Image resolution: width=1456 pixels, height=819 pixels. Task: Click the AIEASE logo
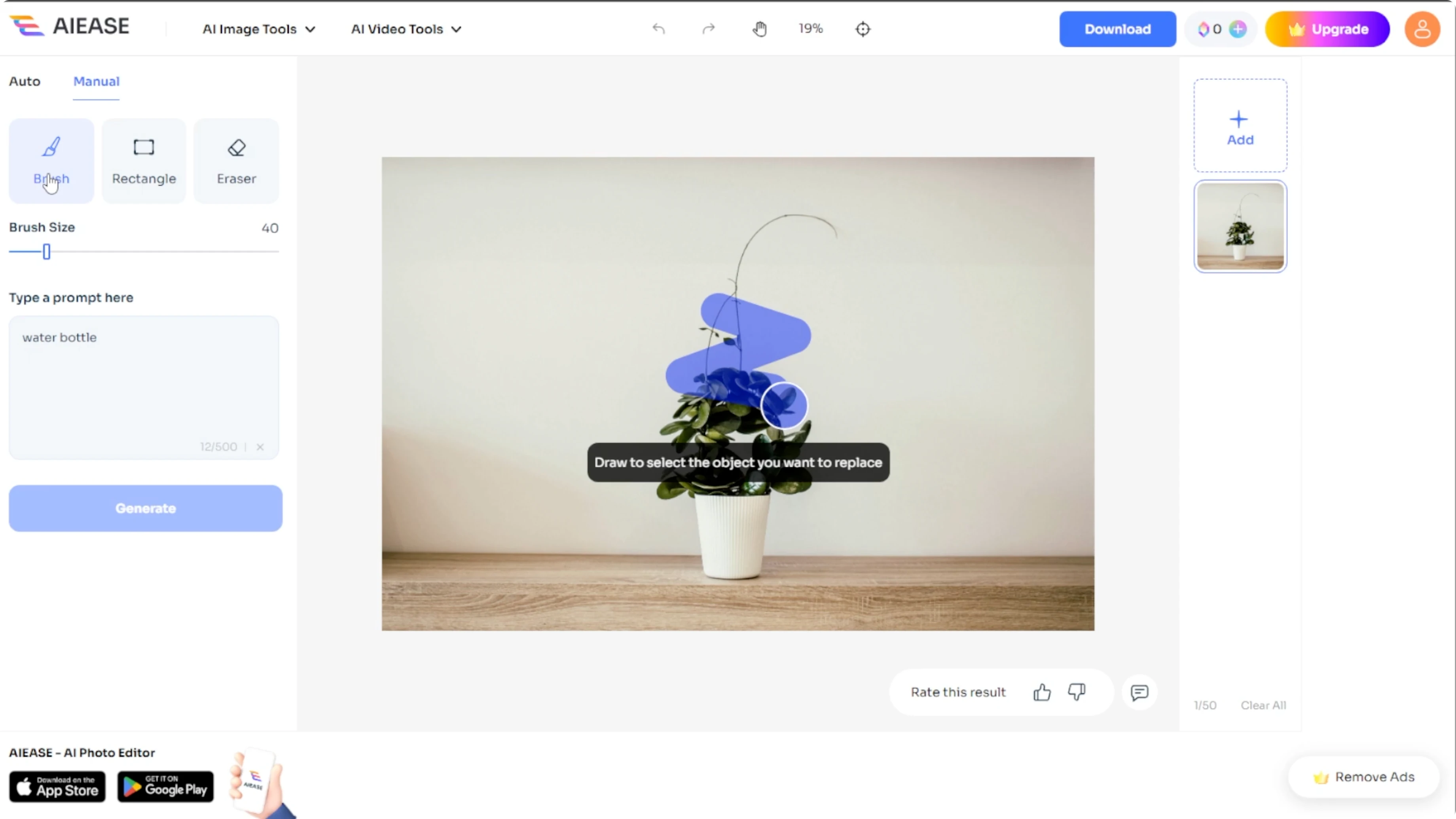(70, 26)
